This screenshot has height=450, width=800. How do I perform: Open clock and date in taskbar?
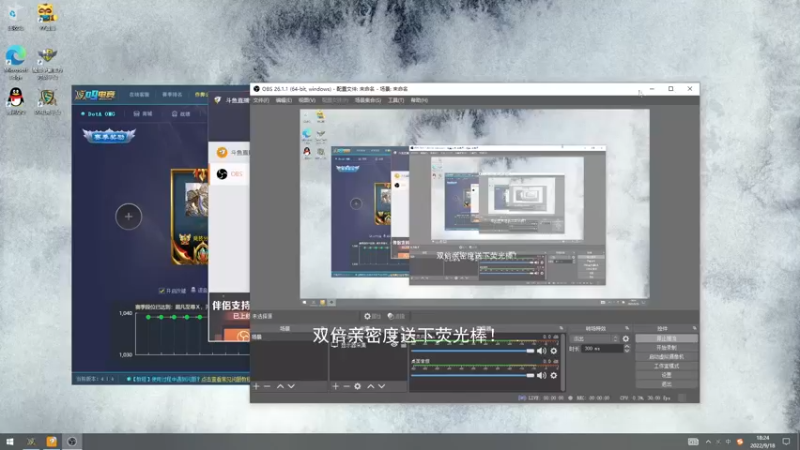(x=762, y=441)
